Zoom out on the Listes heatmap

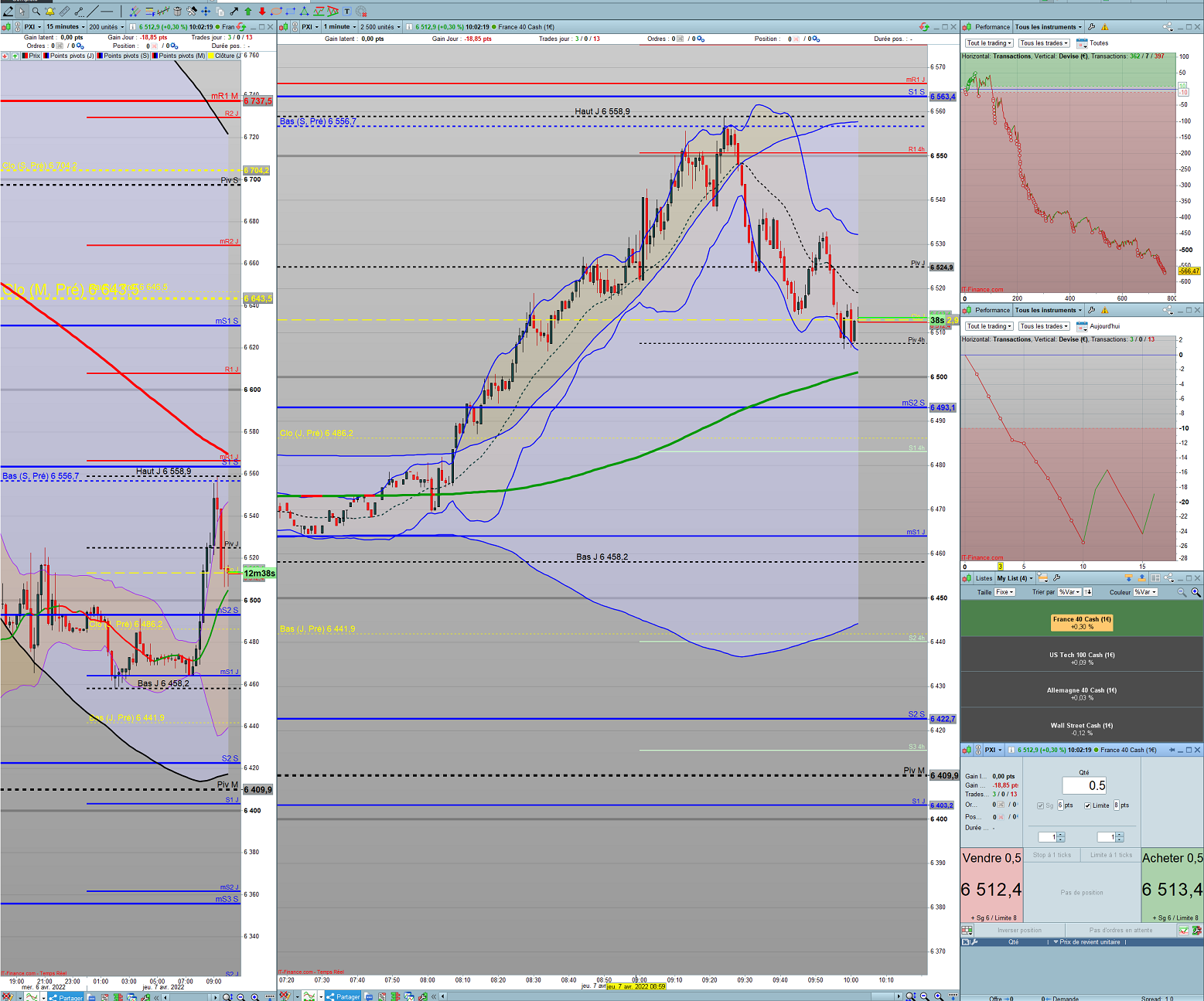point(1182,592)
